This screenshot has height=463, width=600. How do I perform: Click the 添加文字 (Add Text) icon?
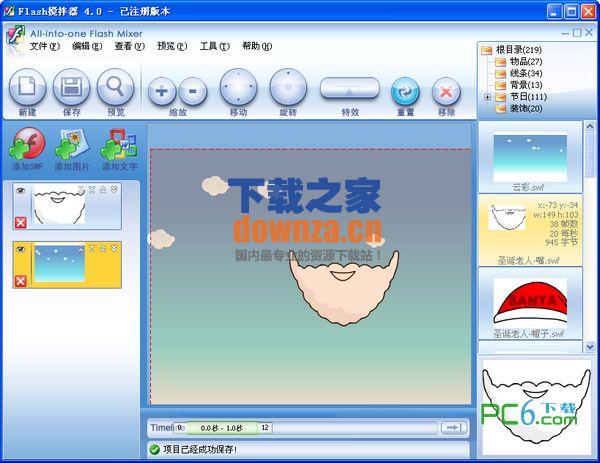tap(119, 145)
